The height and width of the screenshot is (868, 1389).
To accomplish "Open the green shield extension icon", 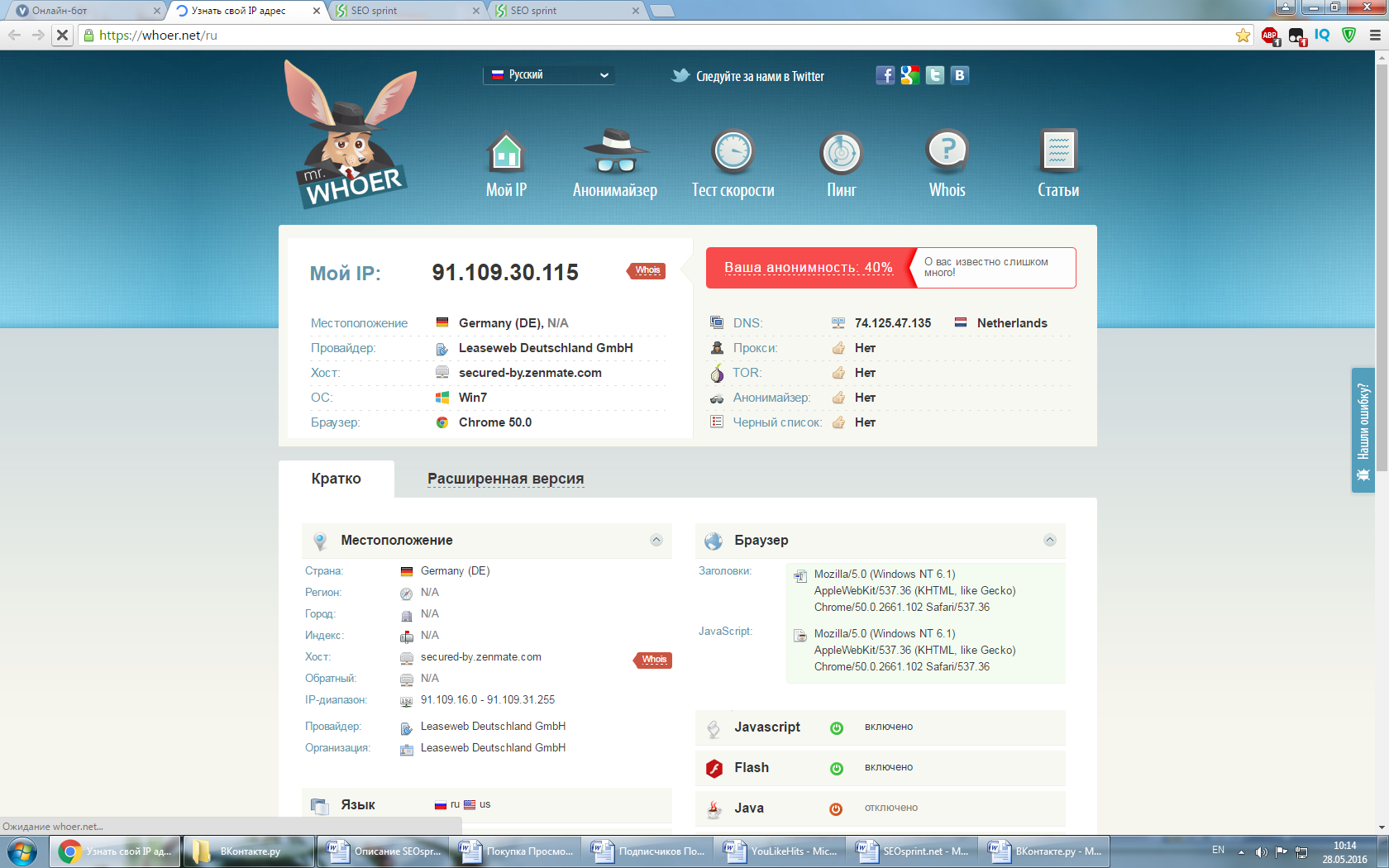I will [x=1349, y=35].
